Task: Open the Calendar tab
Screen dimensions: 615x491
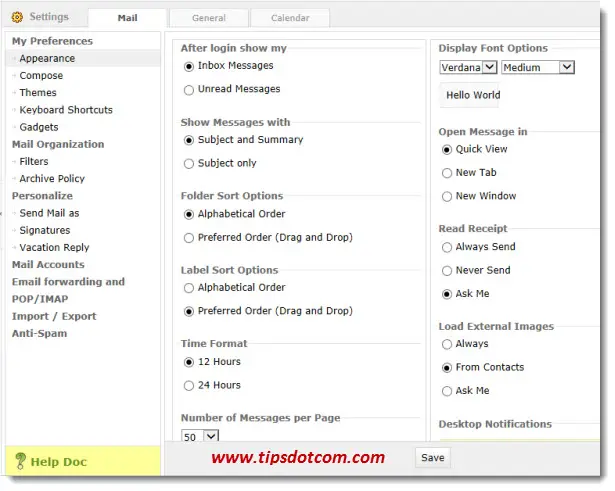Action: [290, 18]
